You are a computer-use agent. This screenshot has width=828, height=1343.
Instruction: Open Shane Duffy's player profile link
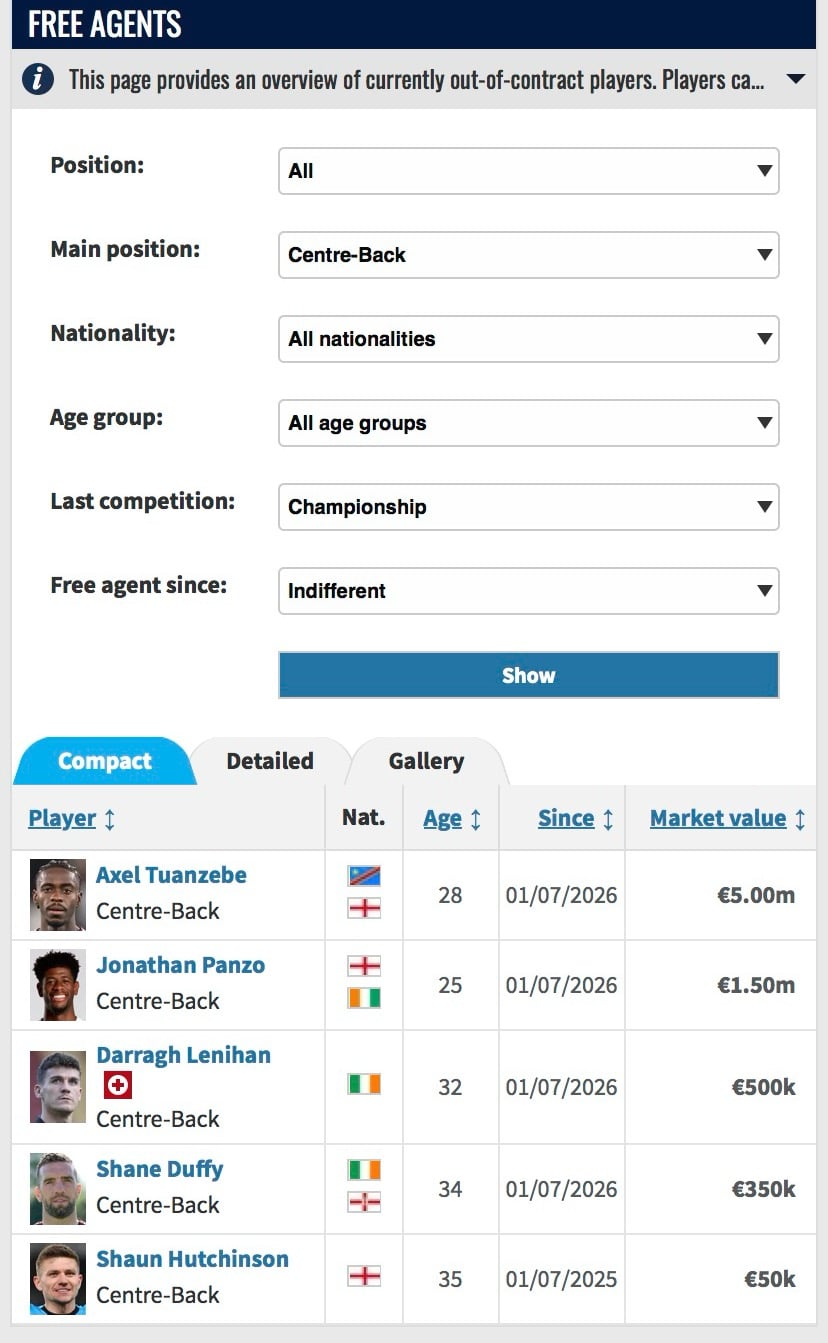(x=160, y=1169)
